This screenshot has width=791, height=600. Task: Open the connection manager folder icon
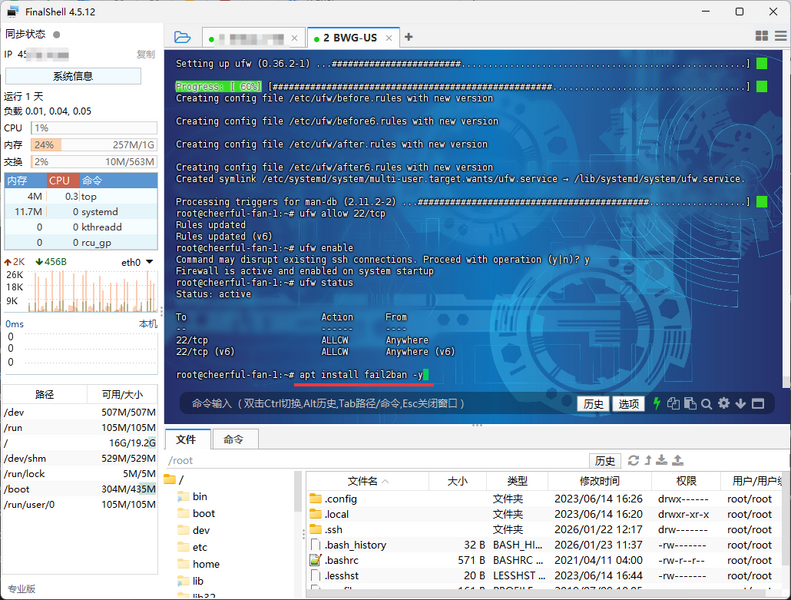[x=182, y=37]
